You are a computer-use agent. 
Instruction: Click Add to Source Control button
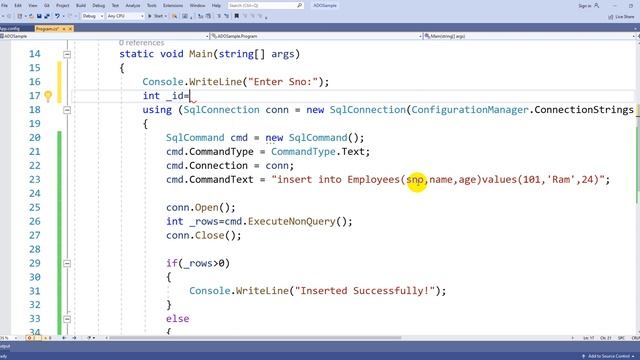point(608,356)
